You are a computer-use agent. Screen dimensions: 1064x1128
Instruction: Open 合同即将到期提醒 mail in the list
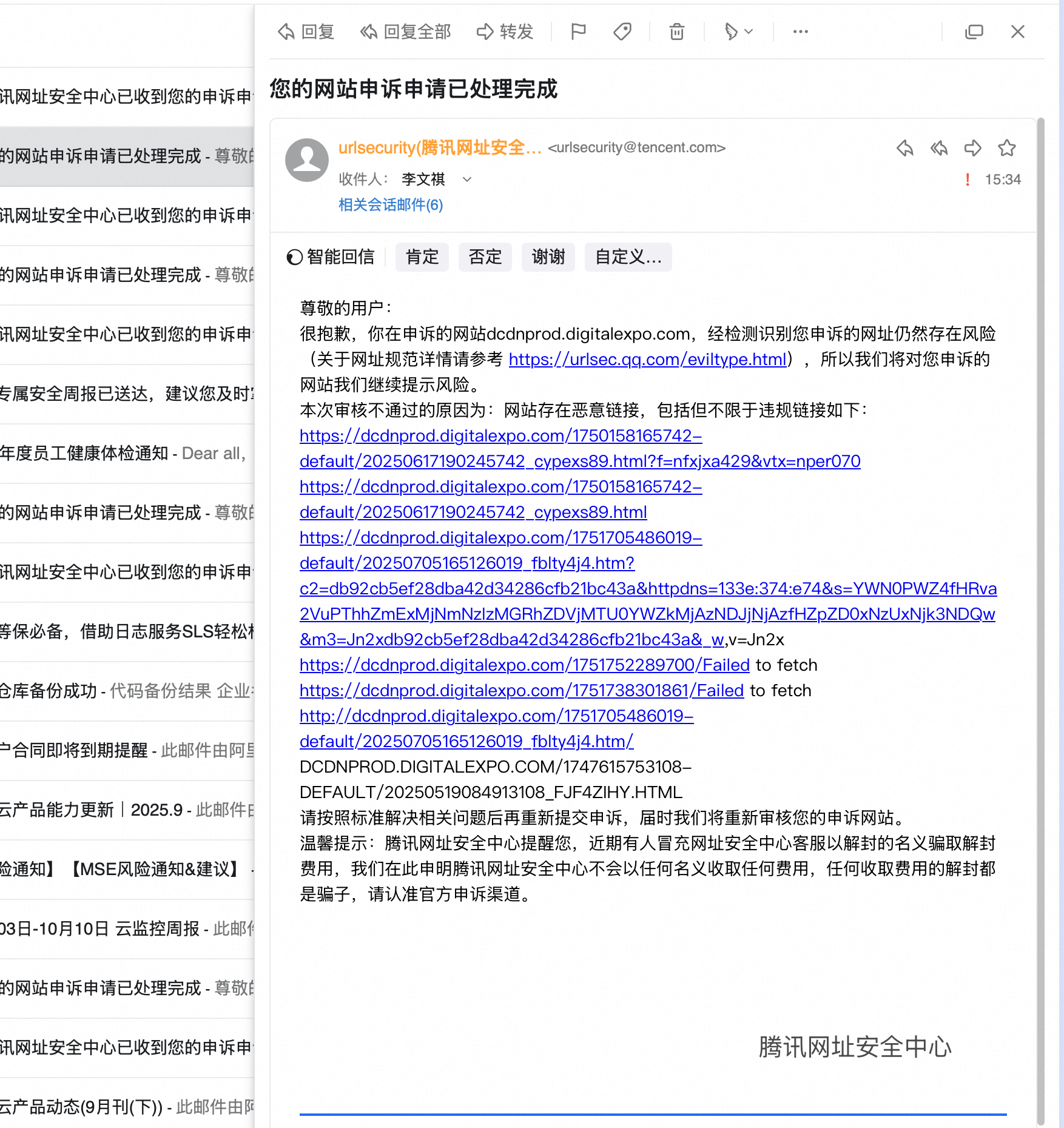(x=127, y=751)
